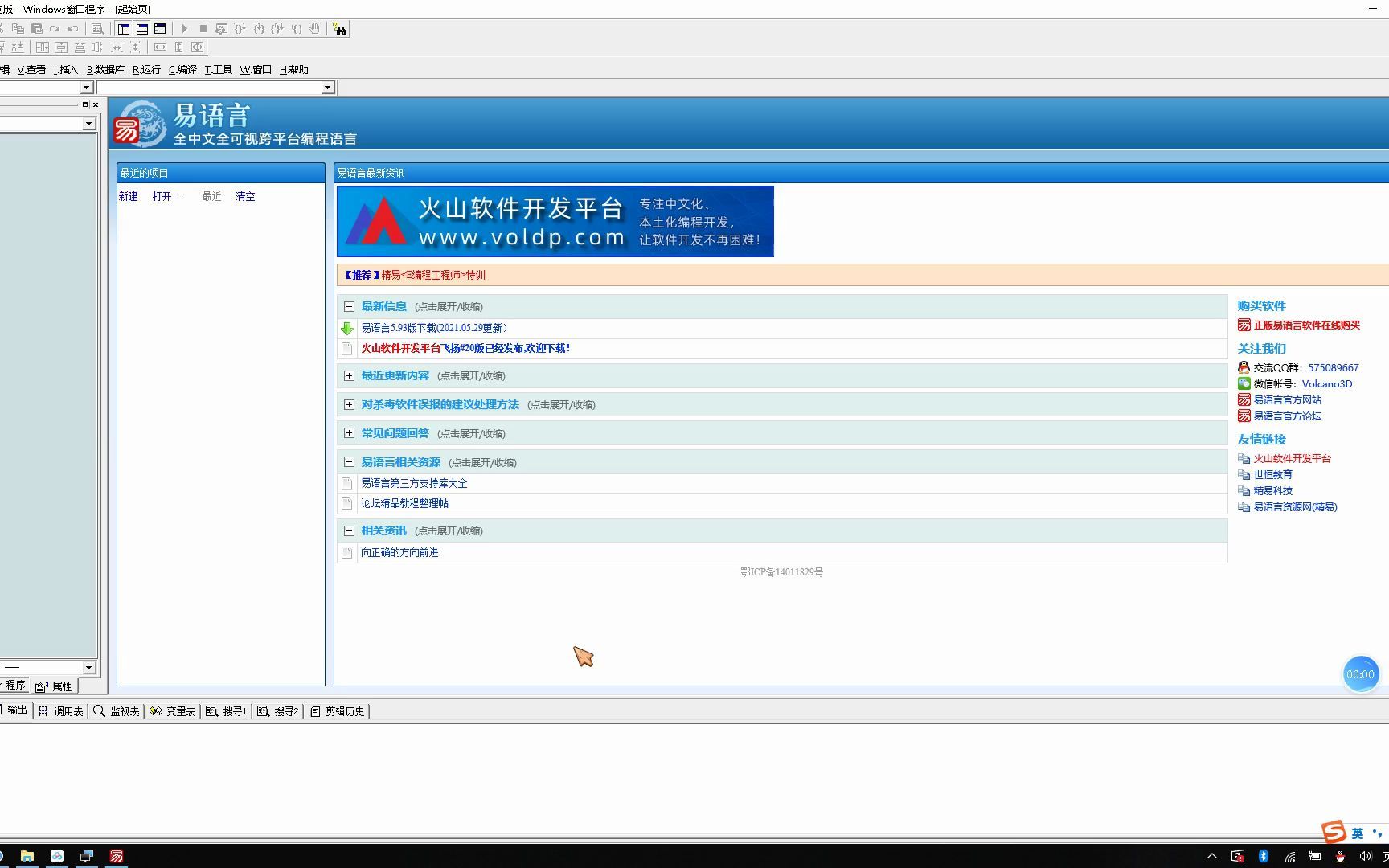The image size is (1389, 868).
Task: Click the same-width double arrow icon
Action: click(x=160, y=47)
